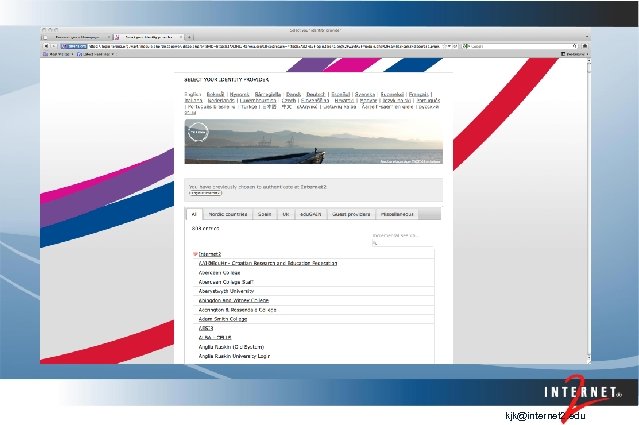Switch to the first browser tab

tap(77, 37)
